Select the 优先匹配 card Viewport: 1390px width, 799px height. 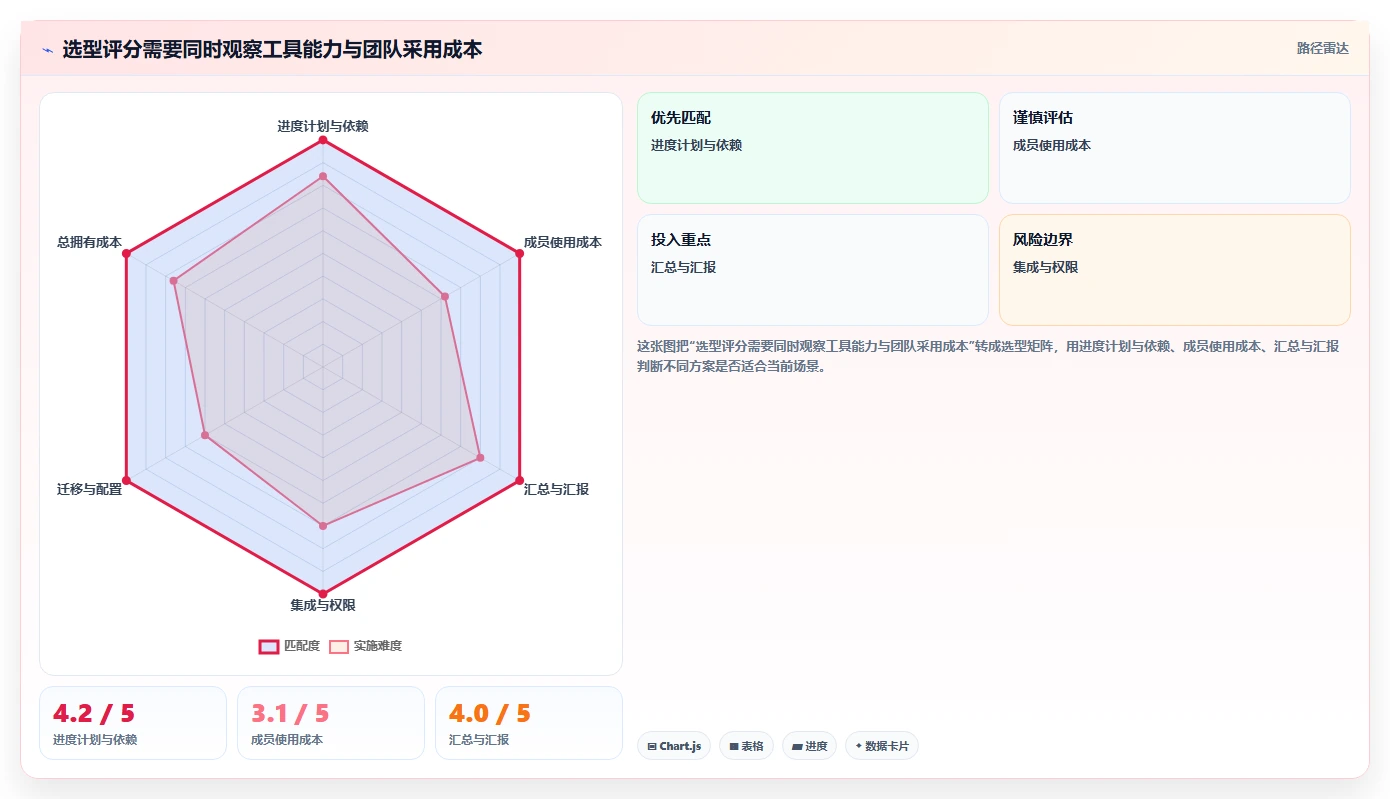[812, 148]
